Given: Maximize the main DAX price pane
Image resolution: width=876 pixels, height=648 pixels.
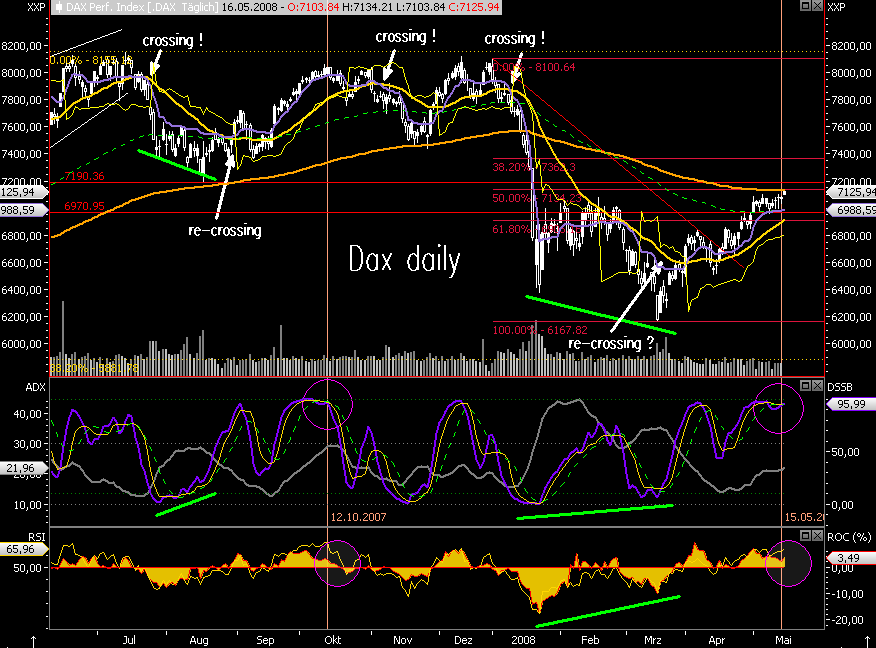Looking at the screenshot, I should [806, 6].
